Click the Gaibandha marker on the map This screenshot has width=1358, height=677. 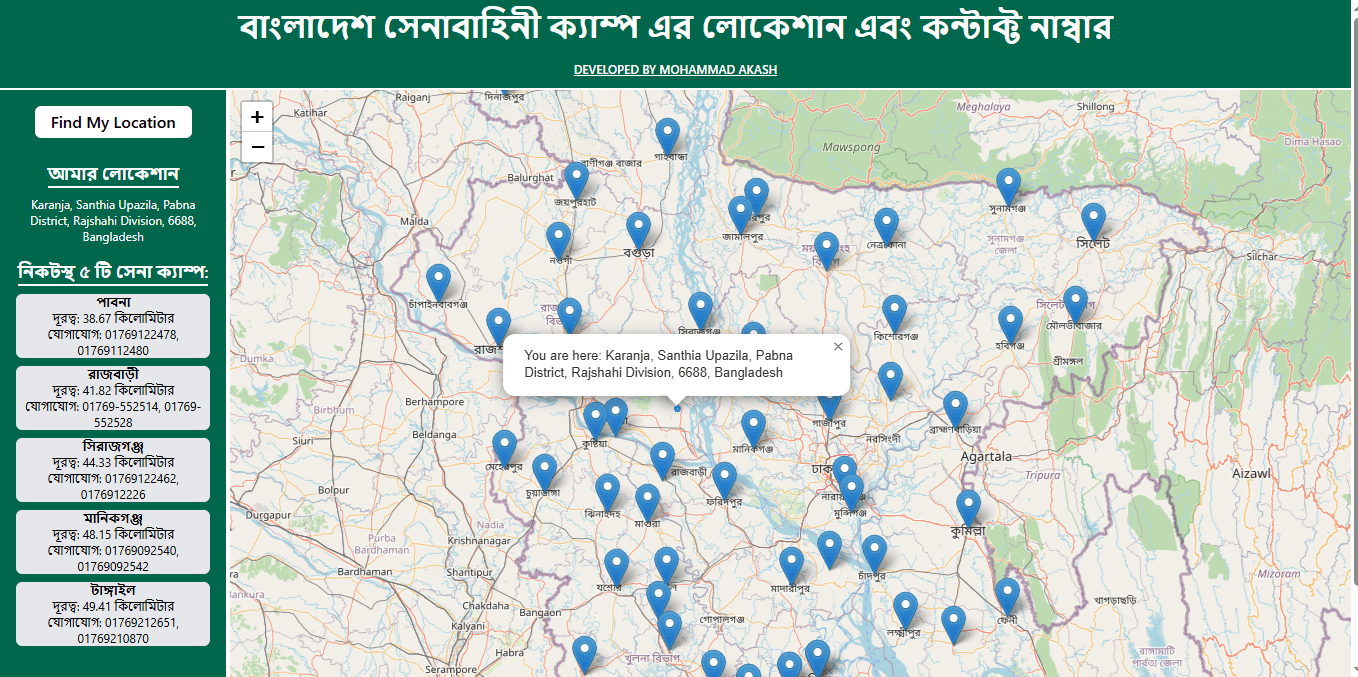pos(667,136)
